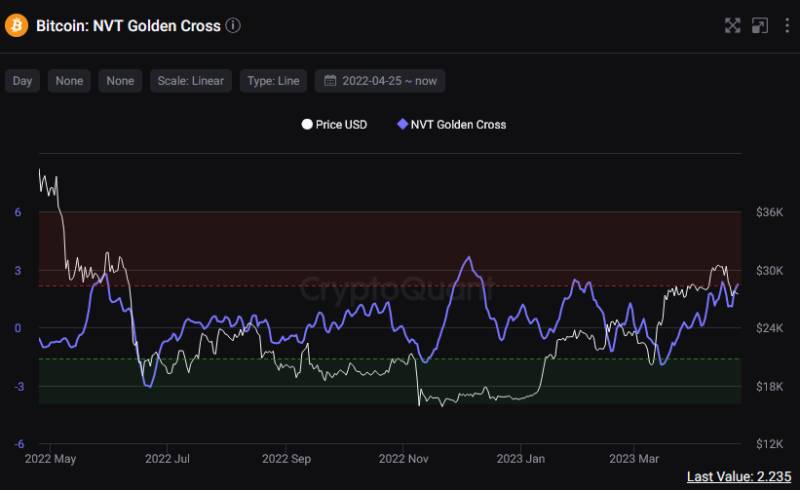Open the second None dropdown

(119, 81)
